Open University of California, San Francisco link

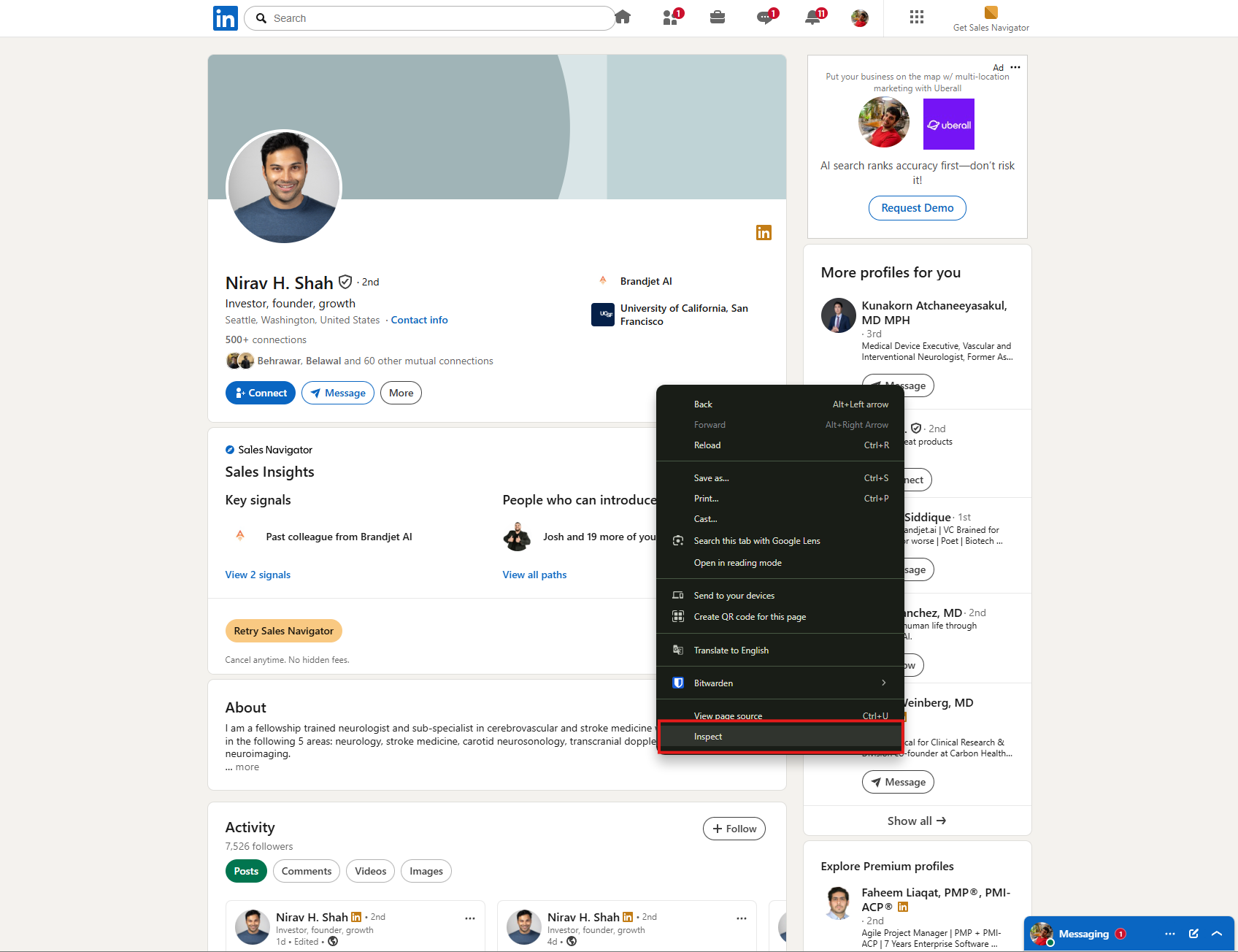pyautogui.click(x=684, y=315)
